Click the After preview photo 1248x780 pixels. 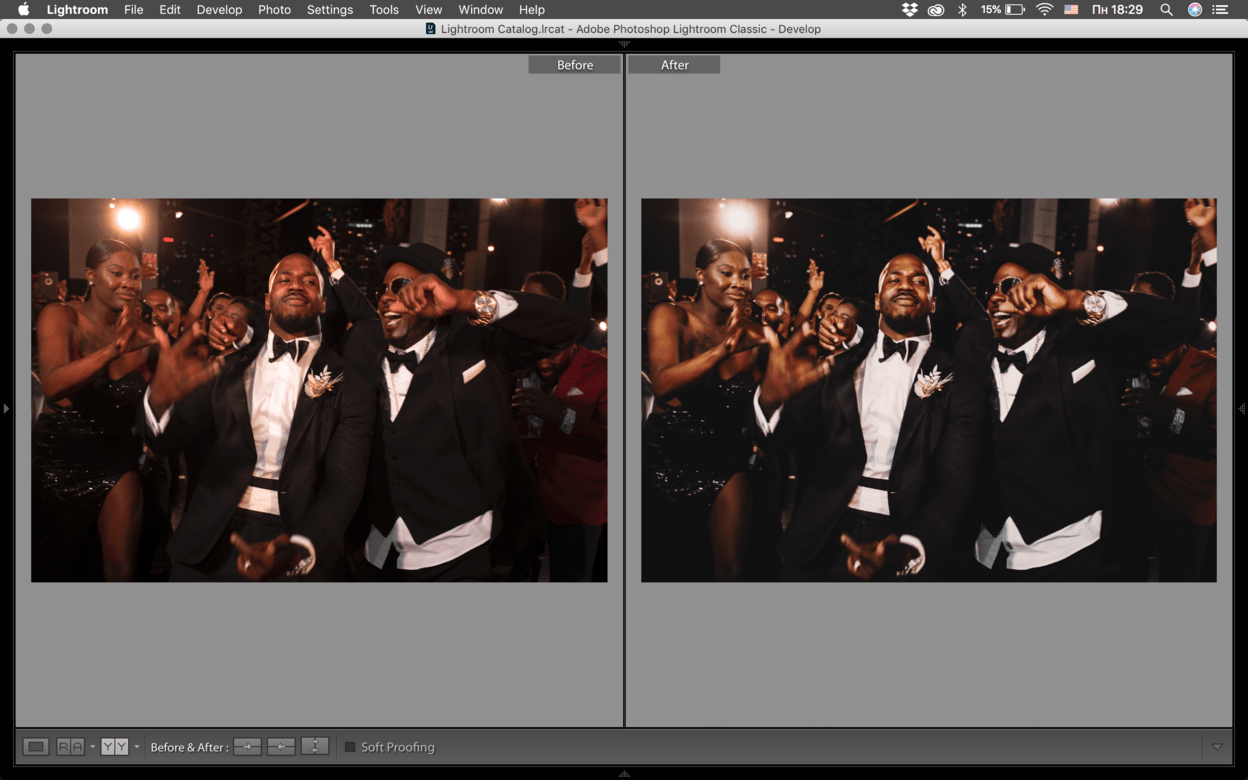point(928,390)
